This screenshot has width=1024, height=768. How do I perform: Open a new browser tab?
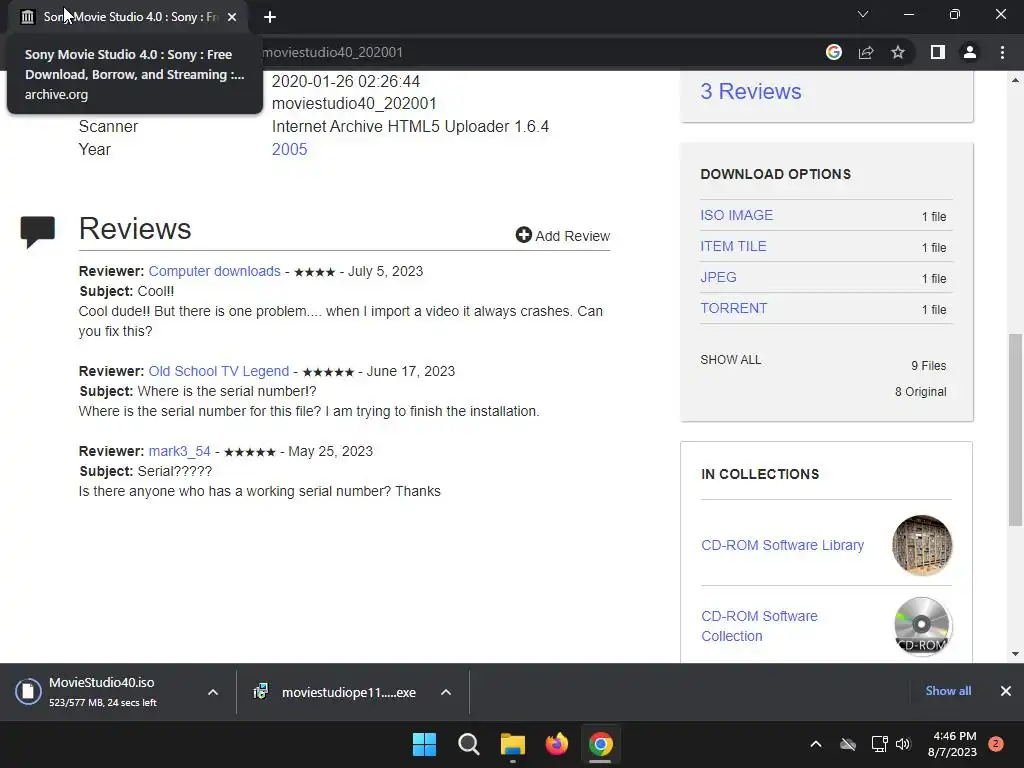270,17
